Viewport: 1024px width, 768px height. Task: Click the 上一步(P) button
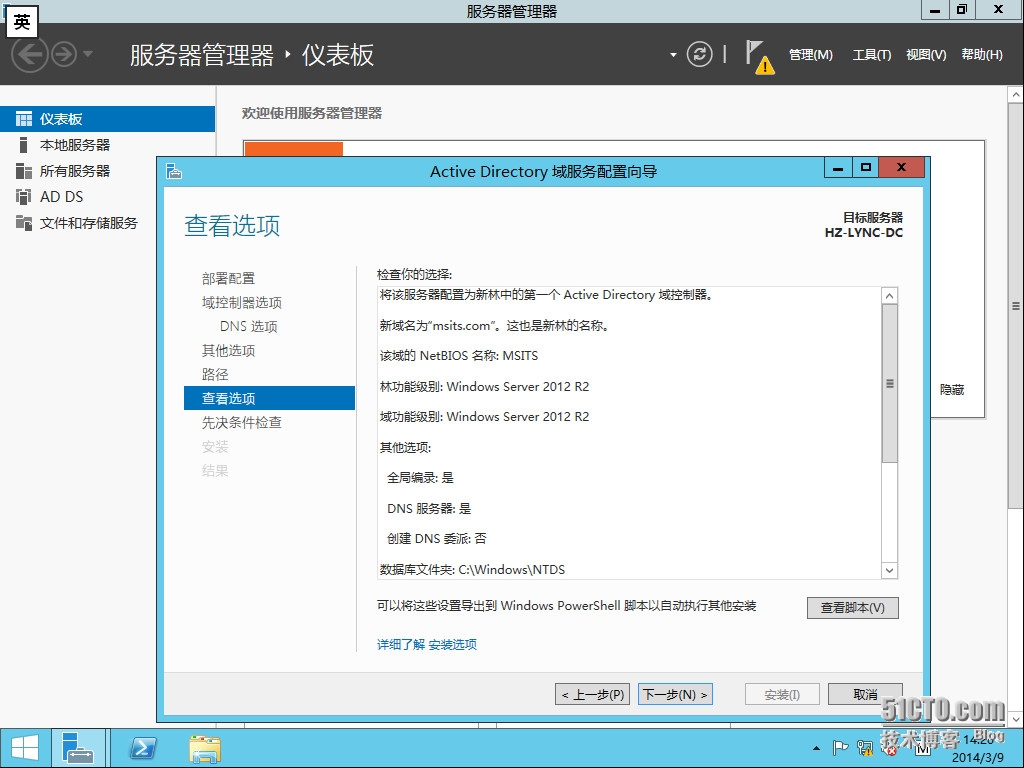point(592,694)
